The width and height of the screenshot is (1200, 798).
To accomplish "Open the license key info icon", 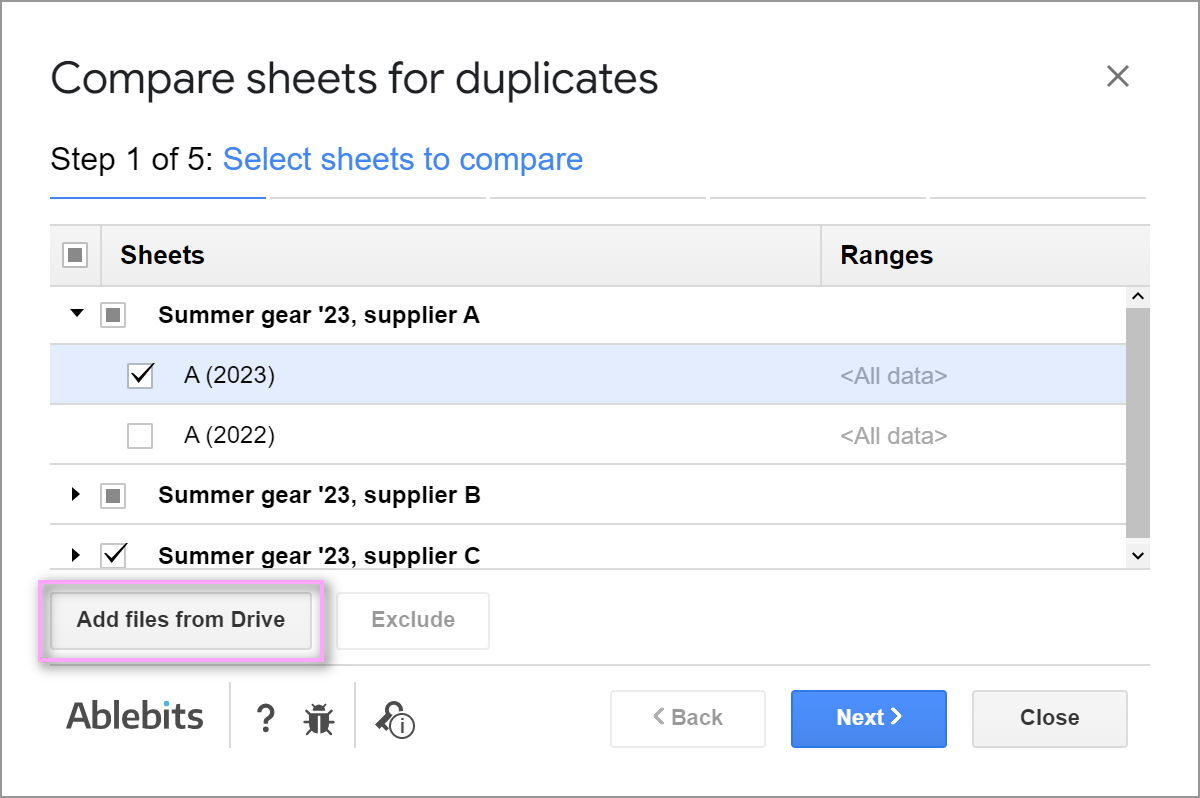I will click(395, 719).
